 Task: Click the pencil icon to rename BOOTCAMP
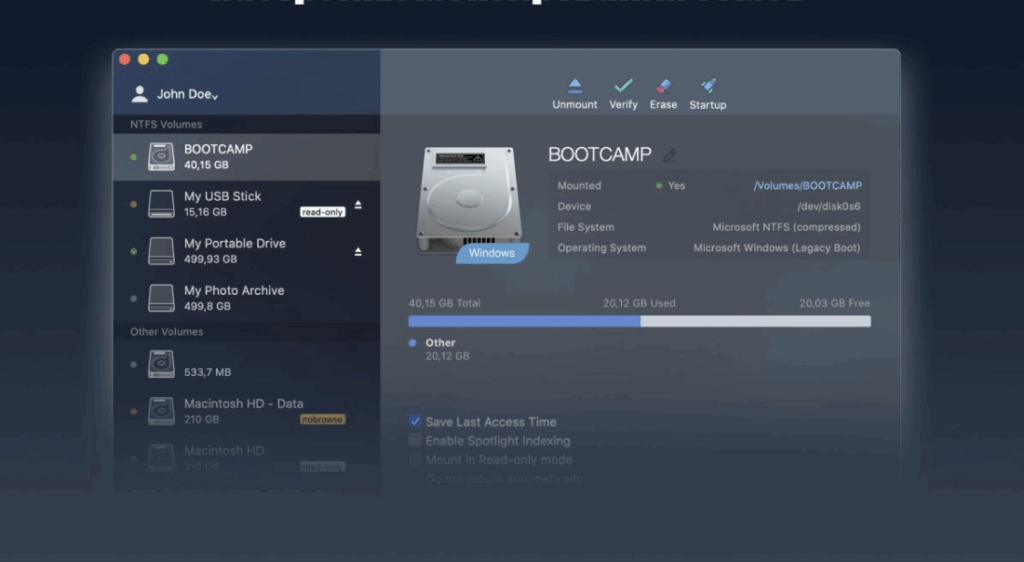coord(669,155)
